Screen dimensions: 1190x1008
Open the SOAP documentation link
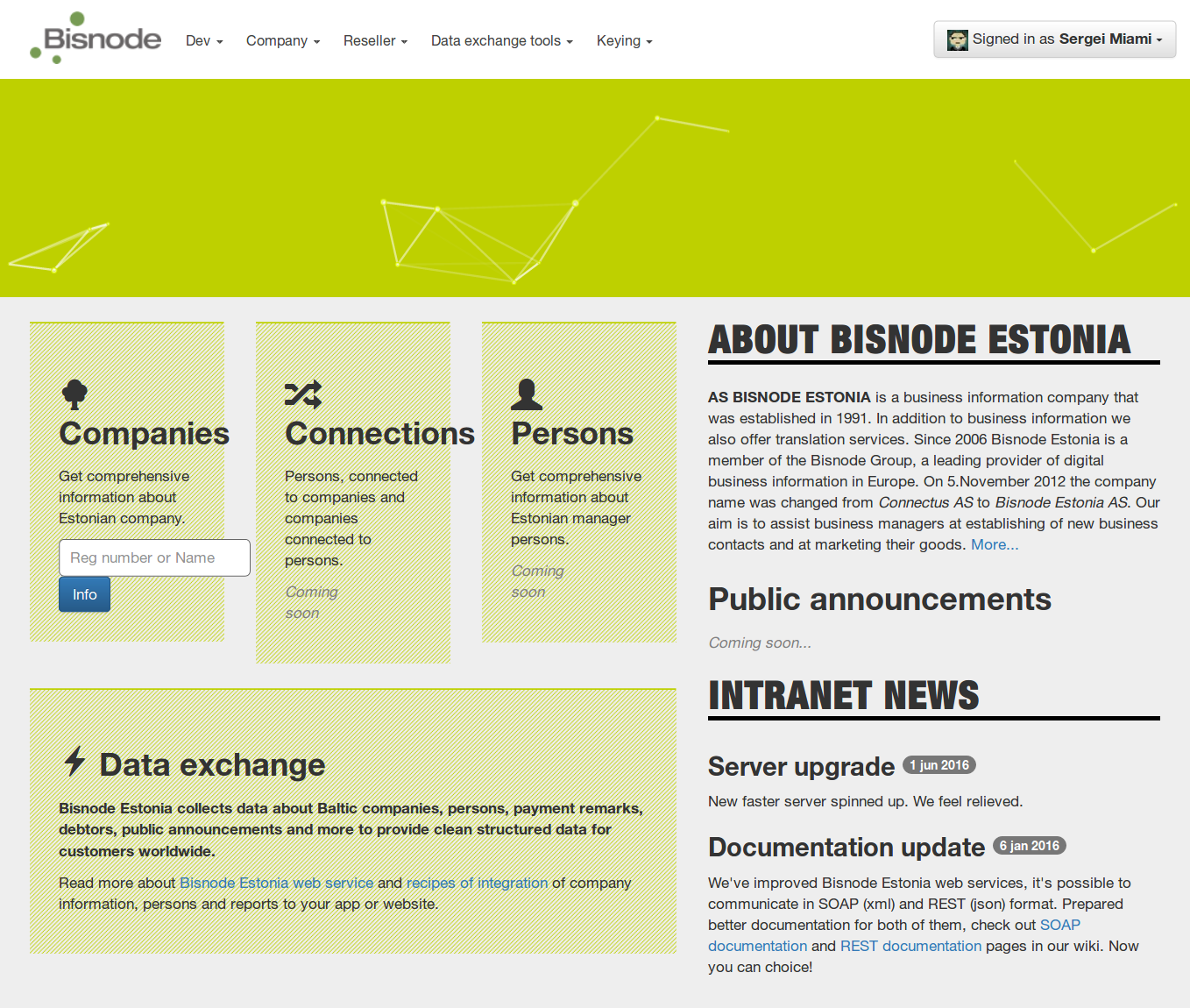tap(894, 935)
